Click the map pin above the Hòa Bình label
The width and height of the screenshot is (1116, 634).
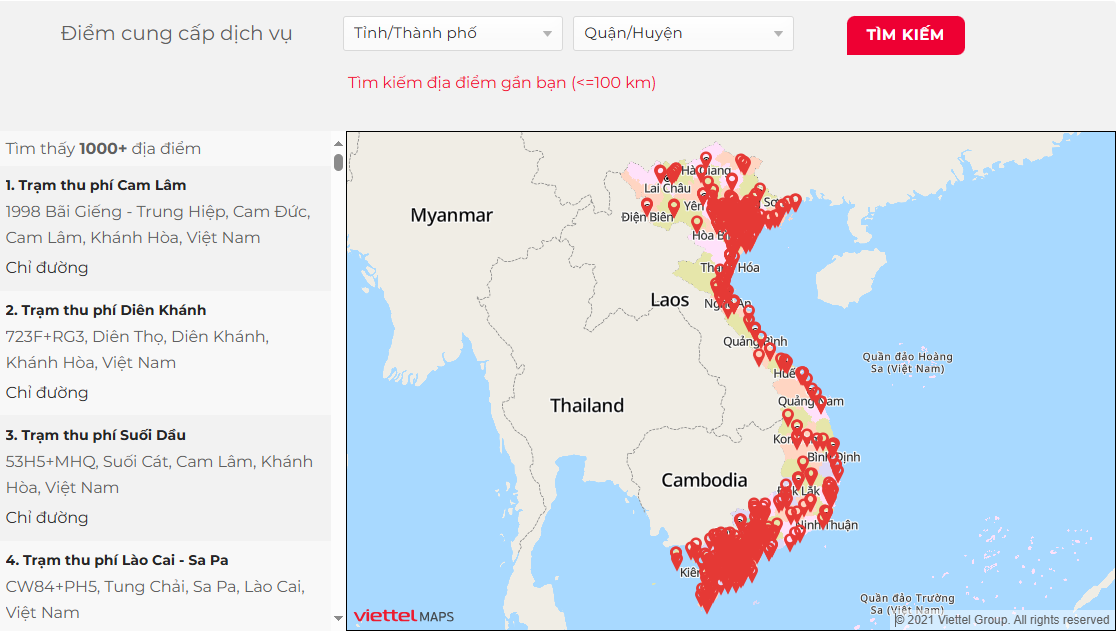tap(697, 223)
